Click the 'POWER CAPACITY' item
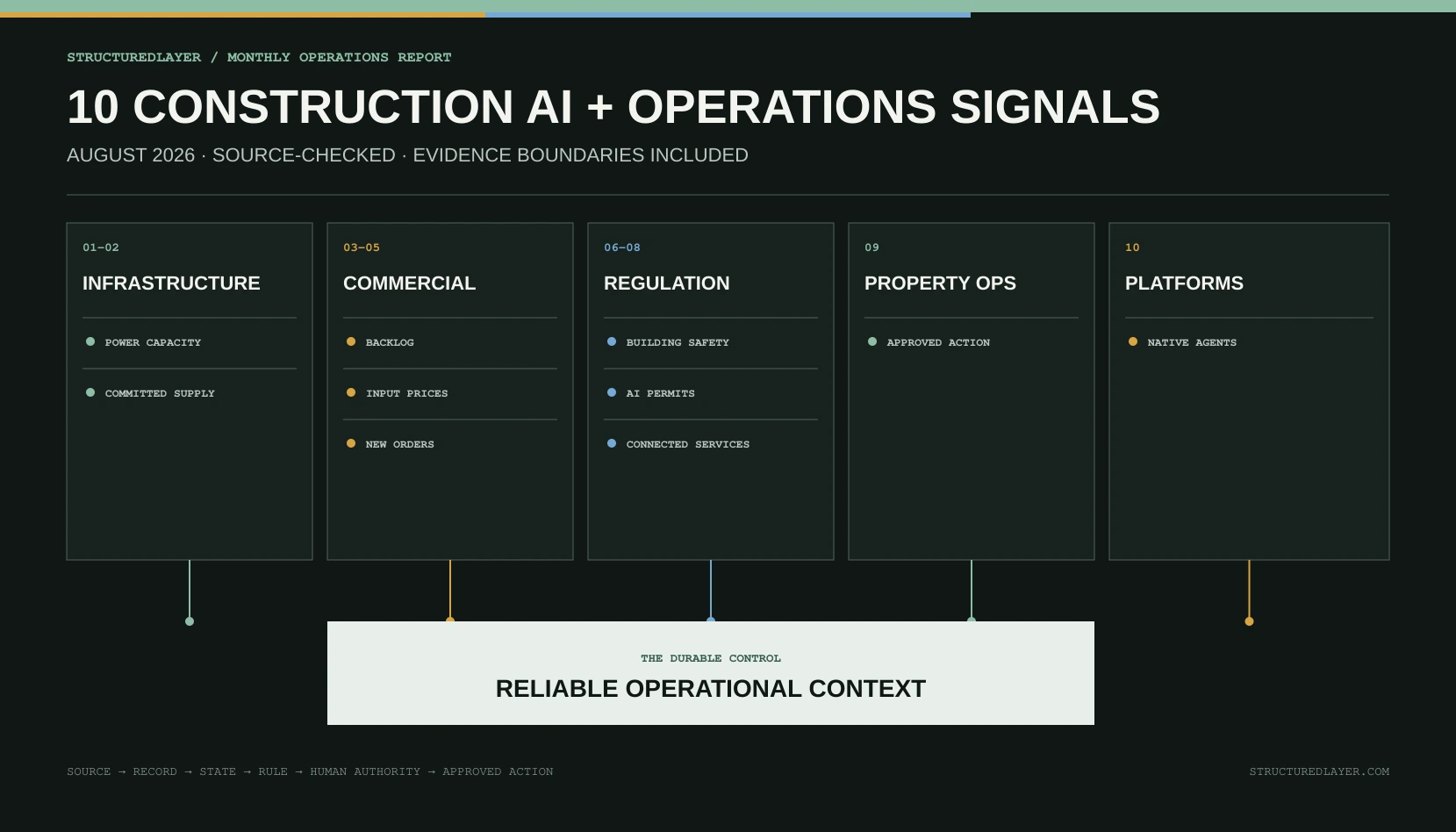The height and width of the screenshot is (832, 1456). (x=153, y=342)
